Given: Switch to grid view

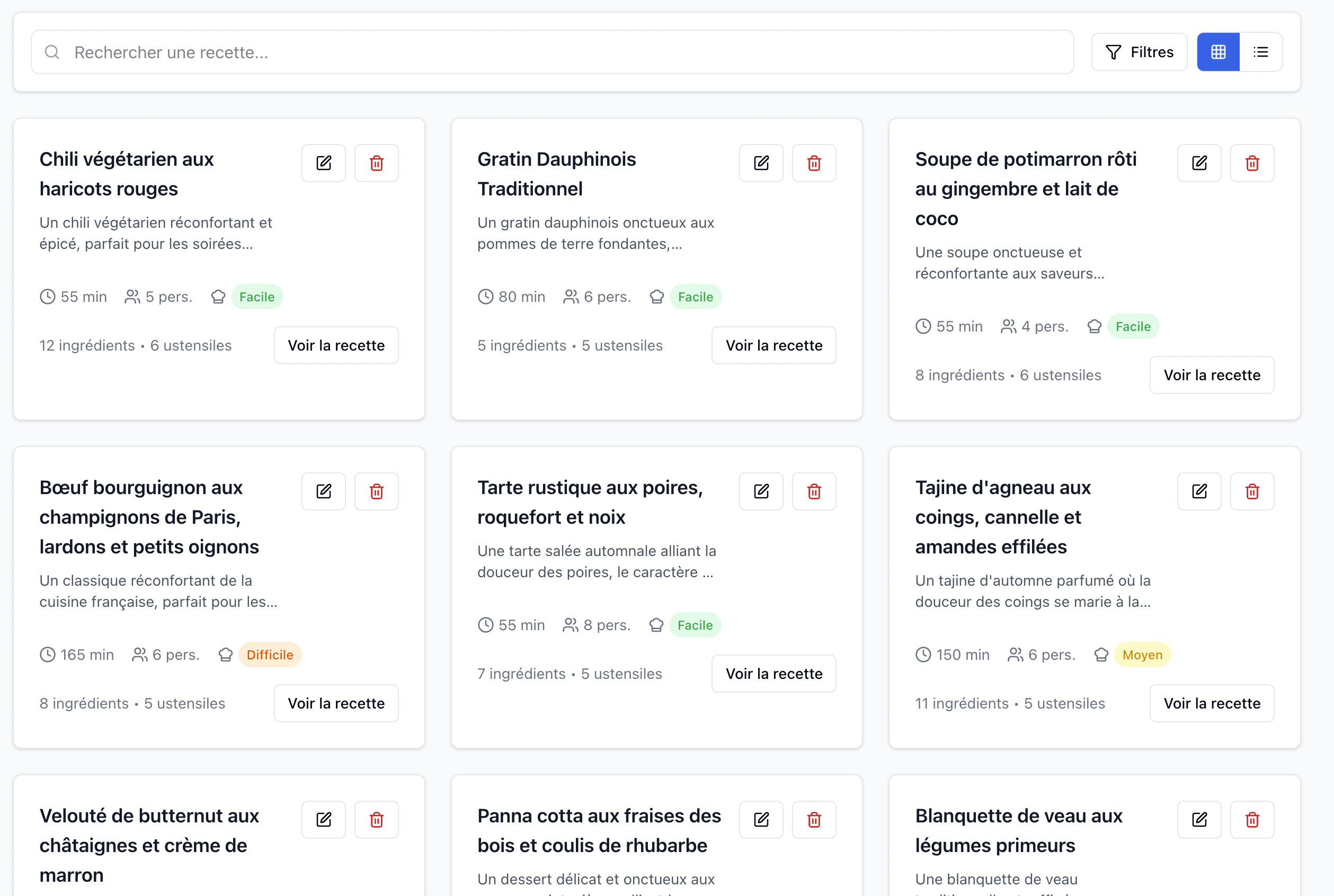Looking at the screenshot, I should (1218, 52).
